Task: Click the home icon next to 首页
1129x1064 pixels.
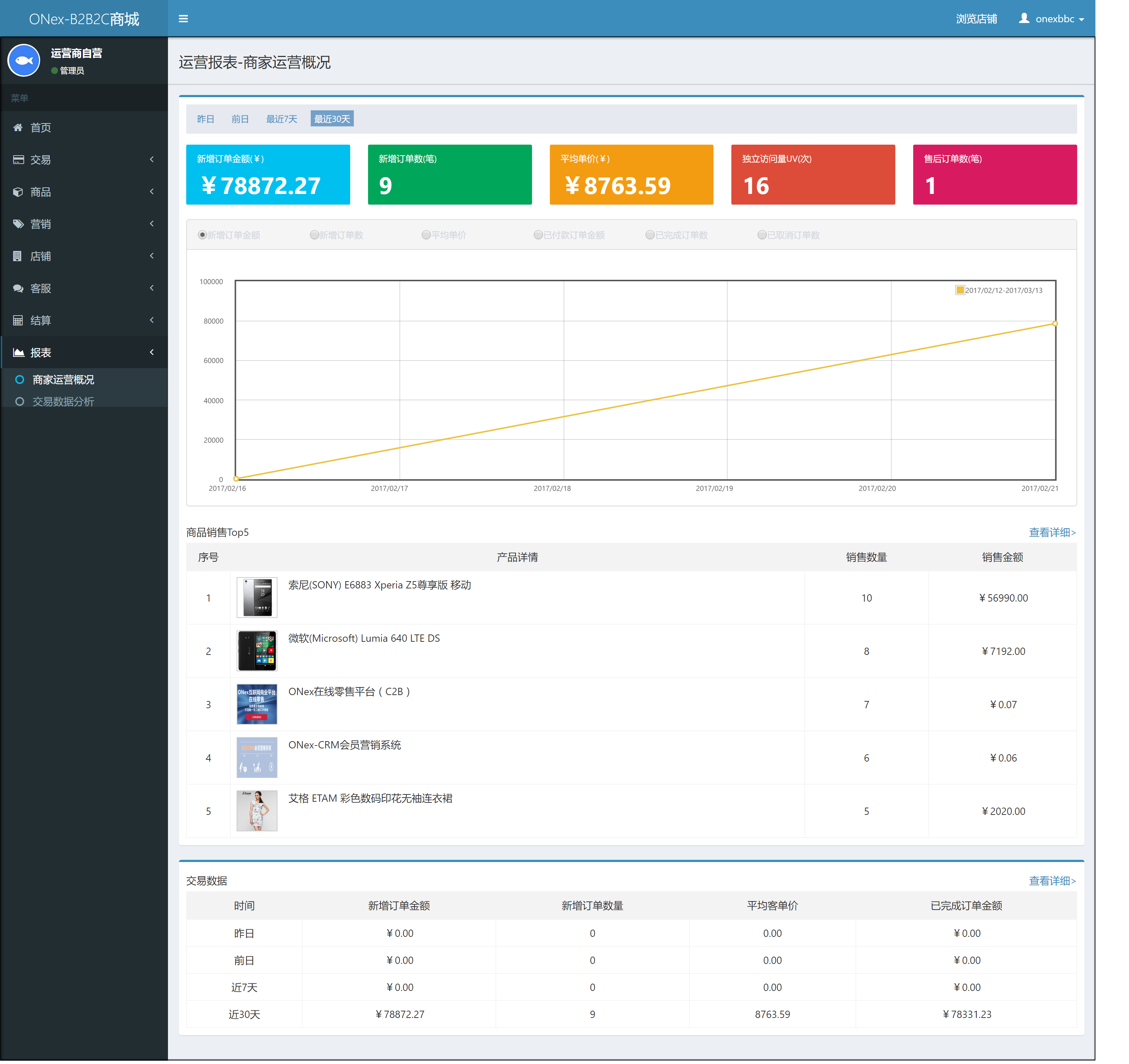Action: pos(18,127)
